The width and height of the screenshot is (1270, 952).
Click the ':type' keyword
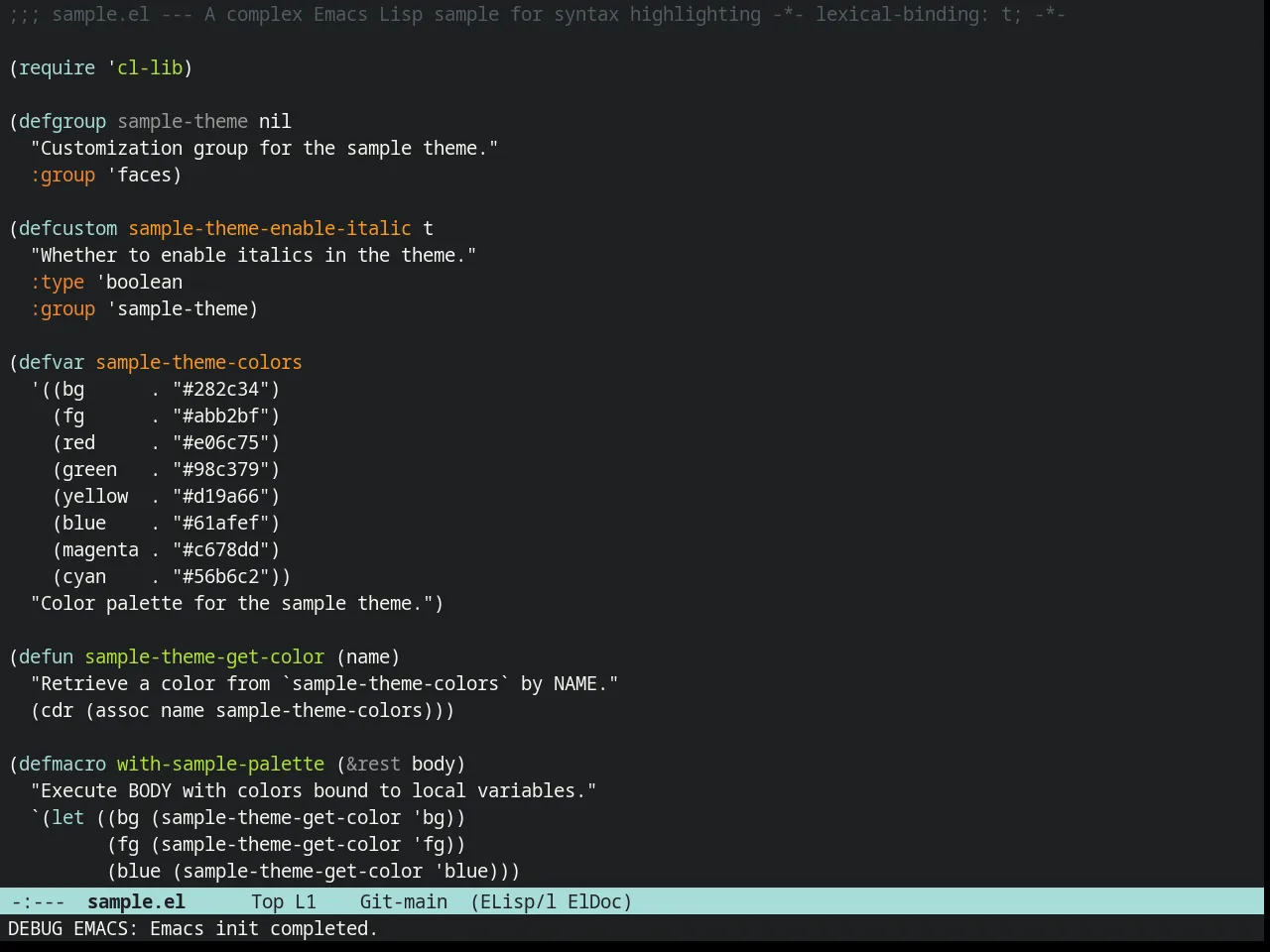(x=58, y=282)
